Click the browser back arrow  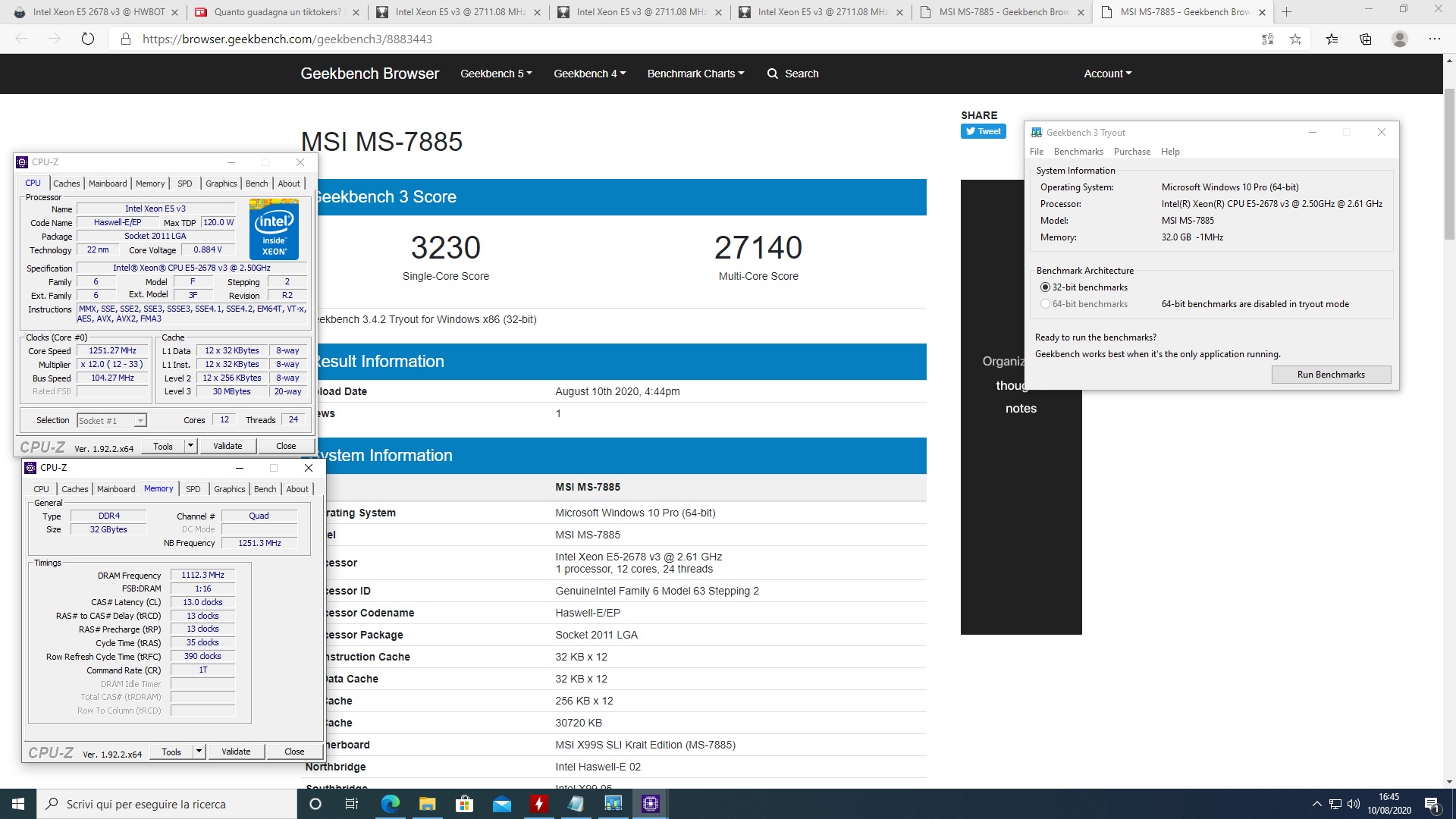[21, 39]
